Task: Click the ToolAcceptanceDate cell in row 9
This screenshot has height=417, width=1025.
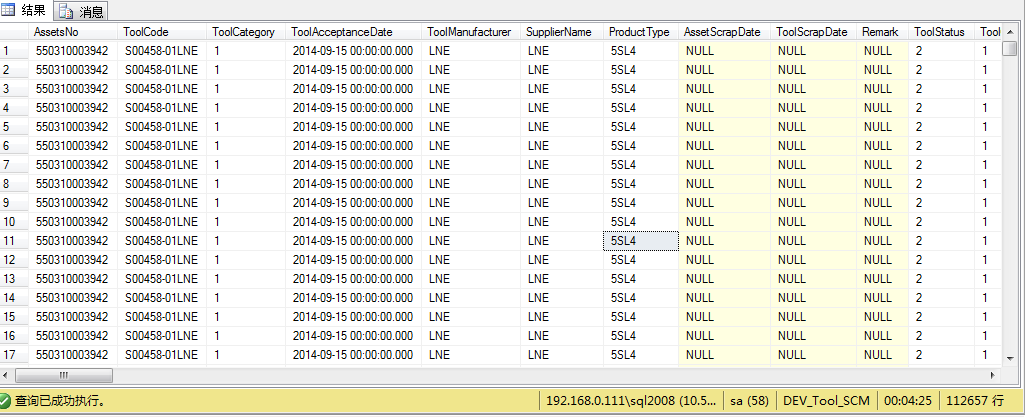Action: (353, 203)
